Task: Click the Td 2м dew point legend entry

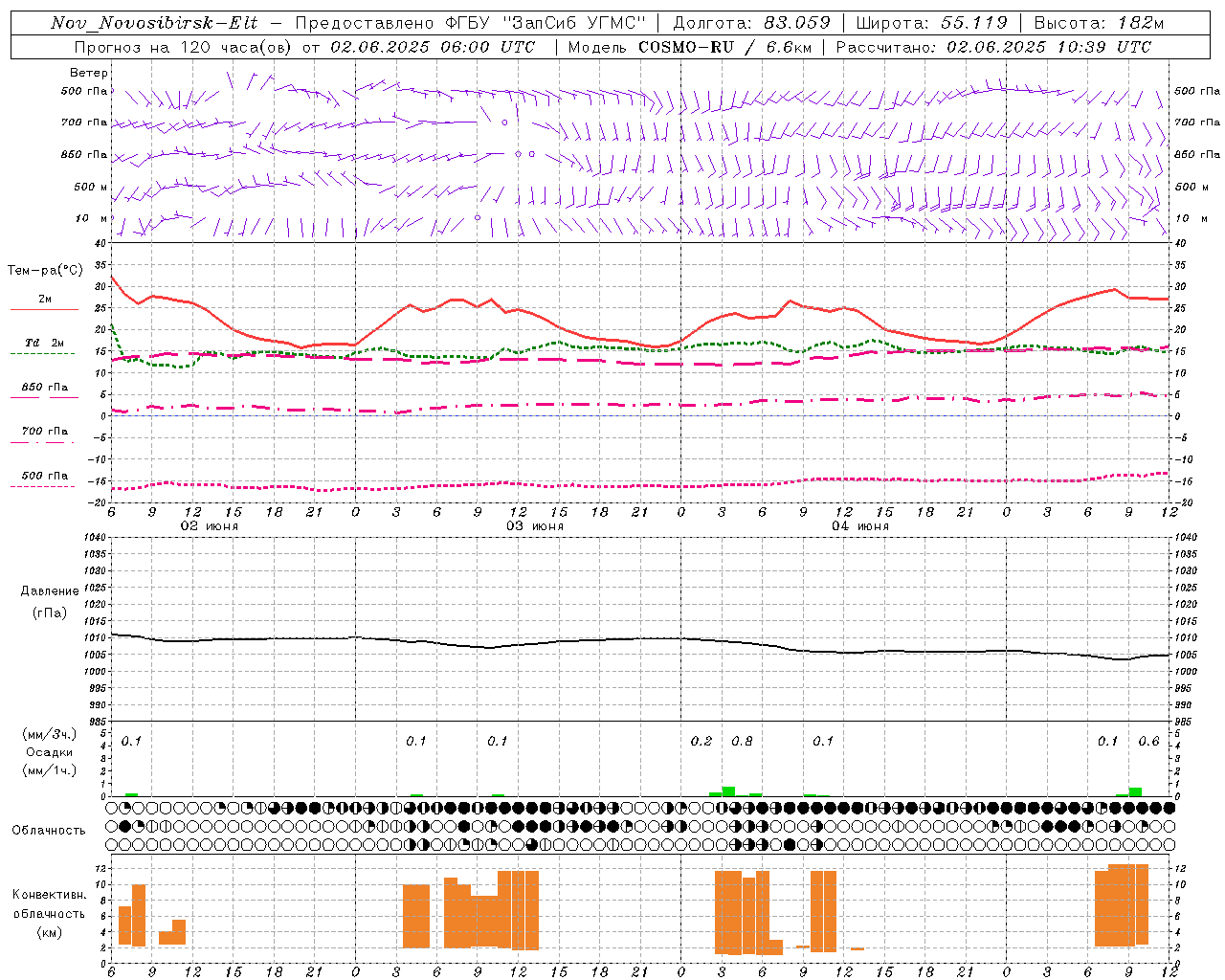Action: tap(45, 343)
